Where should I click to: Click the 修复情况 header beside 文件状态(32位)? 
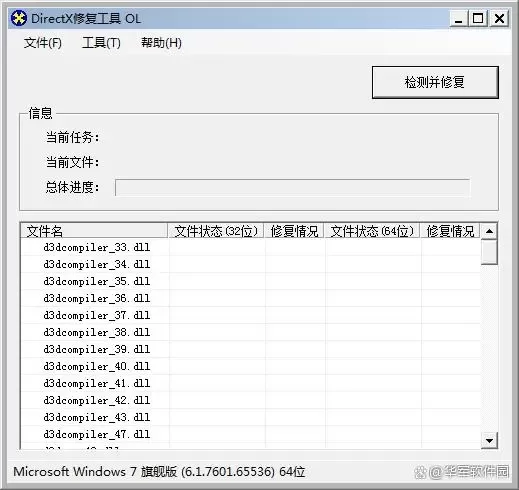click(x=294, y=231)
